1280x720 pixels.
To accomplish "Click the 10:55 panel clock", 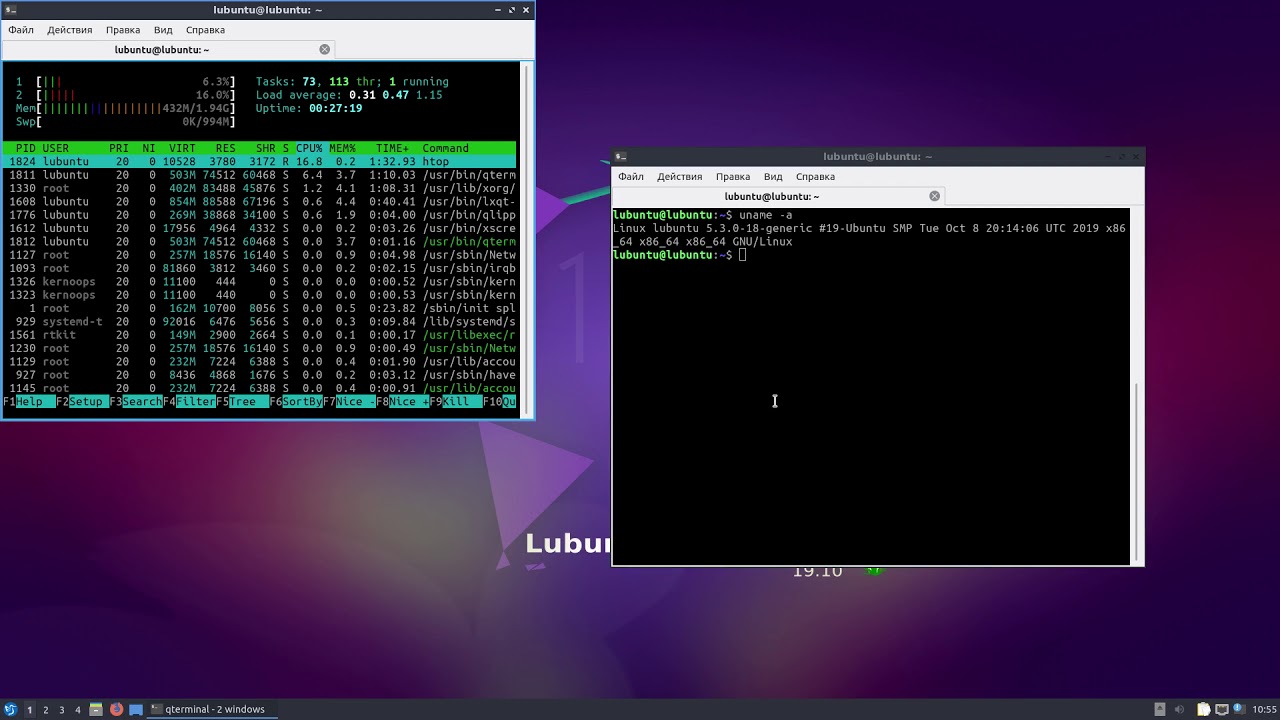I will (1264, 709).
